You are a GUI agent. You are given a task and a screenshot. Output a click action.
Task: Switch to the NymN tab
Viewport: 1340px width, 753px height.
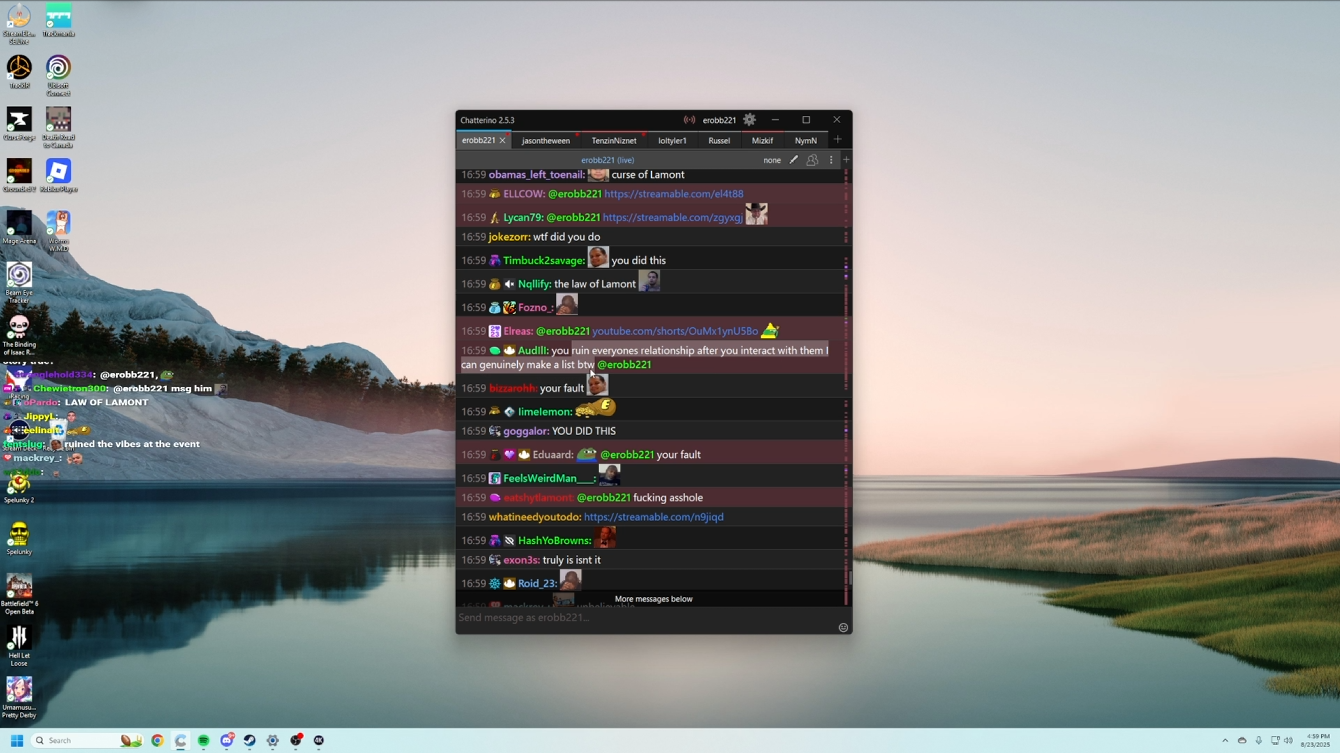point(806,141)
